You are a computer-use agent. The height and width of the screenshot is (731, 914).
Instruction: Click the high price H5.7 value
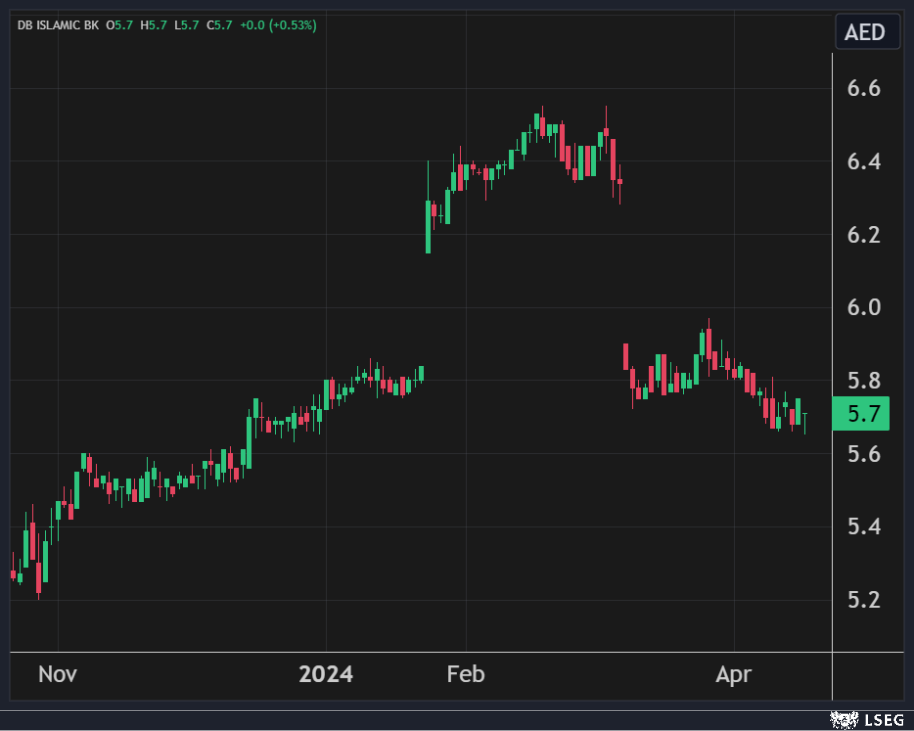pos(154,25)
